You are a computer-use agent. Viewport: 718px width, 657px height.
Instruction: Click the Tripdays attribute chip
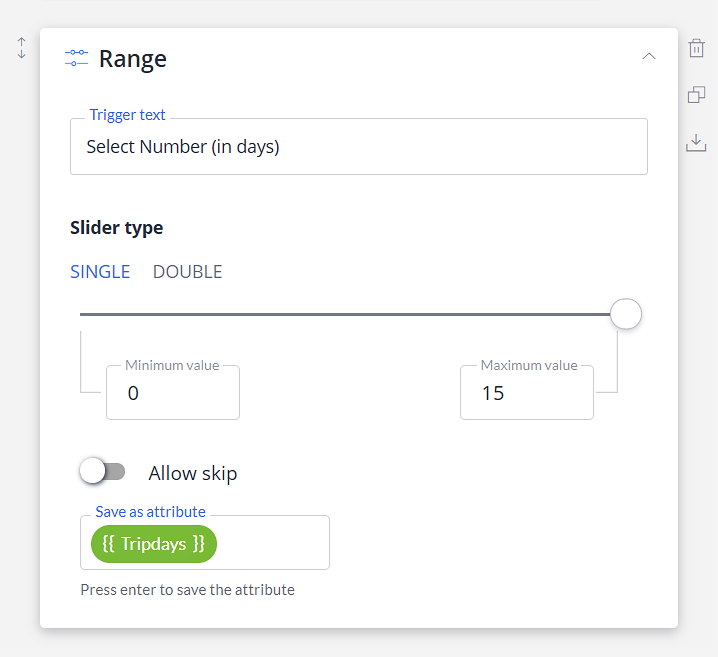tap(154, 544)
